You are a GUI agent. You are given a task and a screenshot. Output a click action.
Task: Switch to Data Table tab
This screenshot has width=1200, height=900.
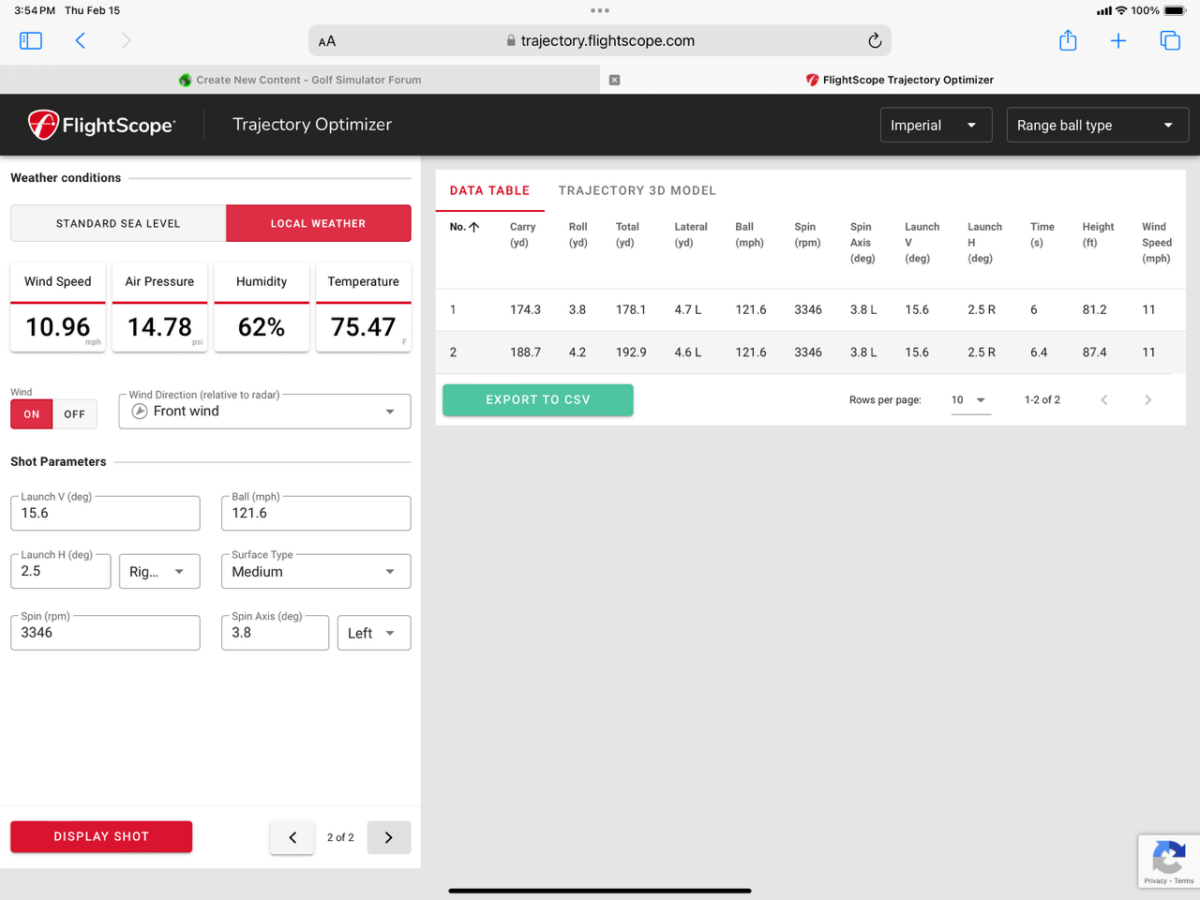490,190
